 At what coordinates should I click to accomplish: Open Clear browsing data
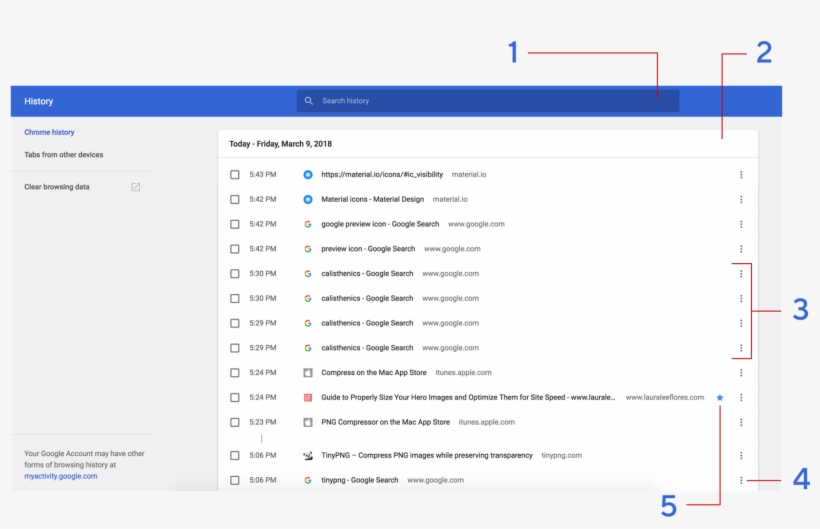(x=56, y=187)
